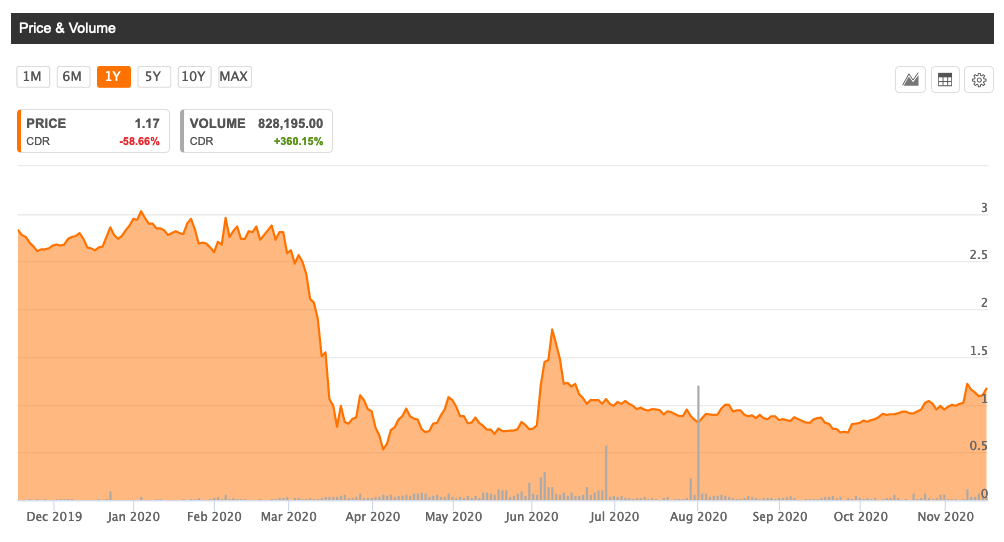Open chart settings gear icon
Image resolution: width=1004 pixels, height=542 pixels.
(x=978, y=79)
